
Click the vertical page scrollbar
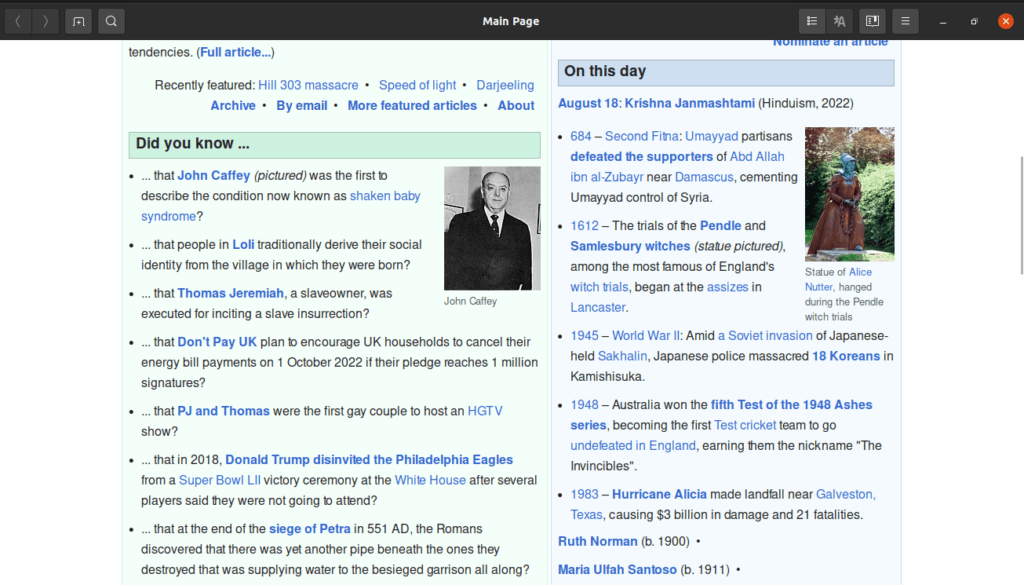tap(1021, 215)
